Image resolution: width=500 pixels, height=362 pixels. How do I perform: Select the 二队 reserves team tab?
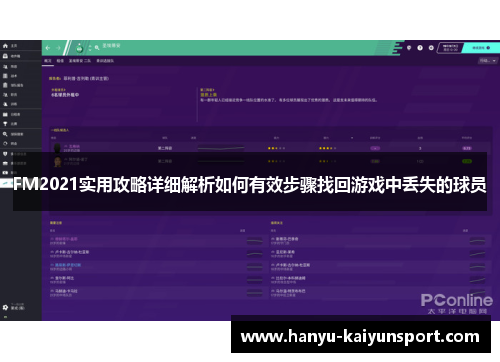80,61
